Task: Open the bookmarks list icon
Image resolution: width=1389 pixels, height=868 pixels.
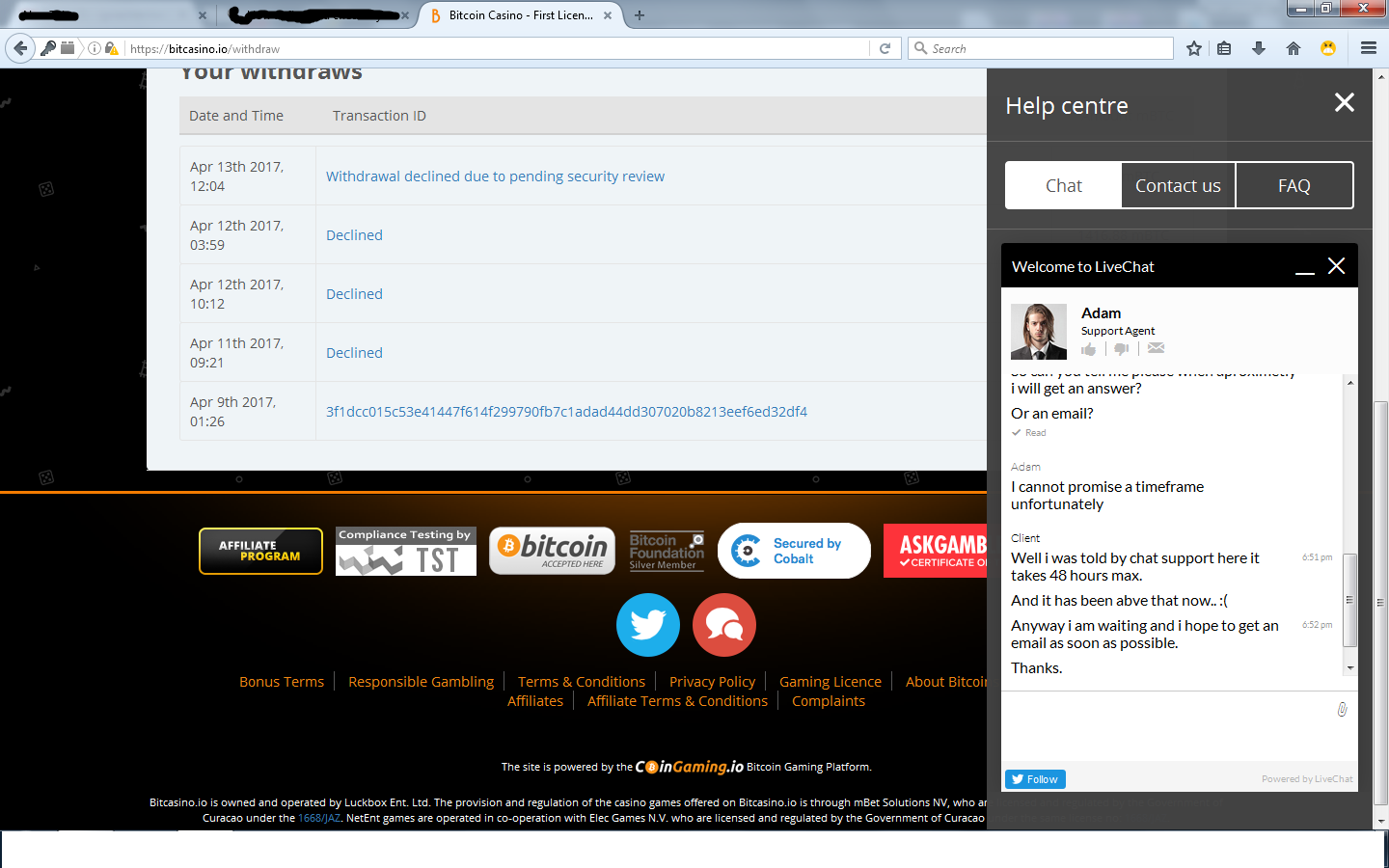Action: (1224, 48)
